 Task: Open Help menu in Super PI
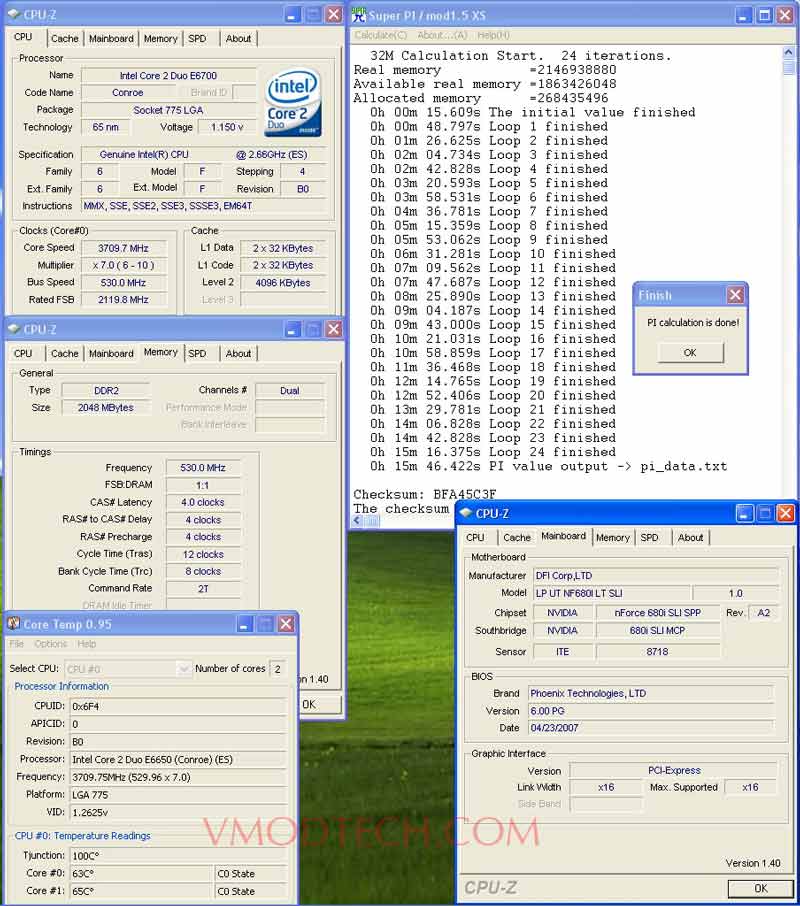[x=493, y=35]
